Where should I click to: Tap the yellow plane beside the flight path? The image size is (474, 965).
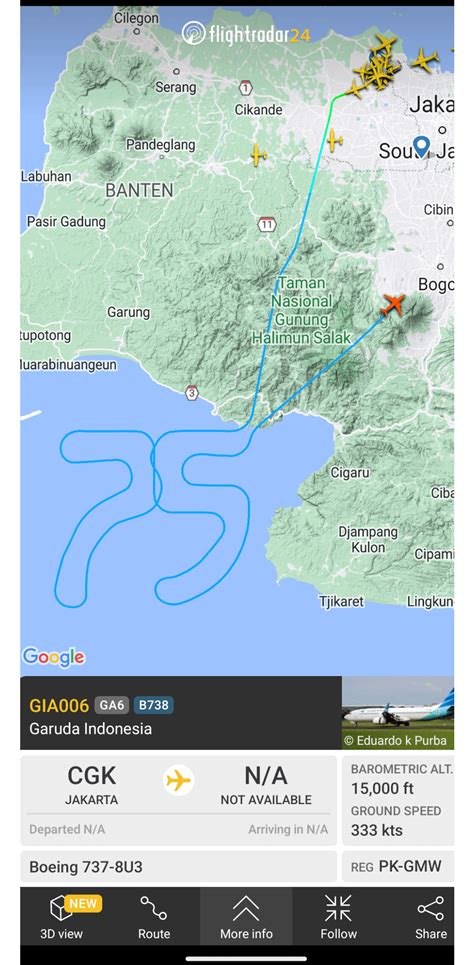click(334, 140)
